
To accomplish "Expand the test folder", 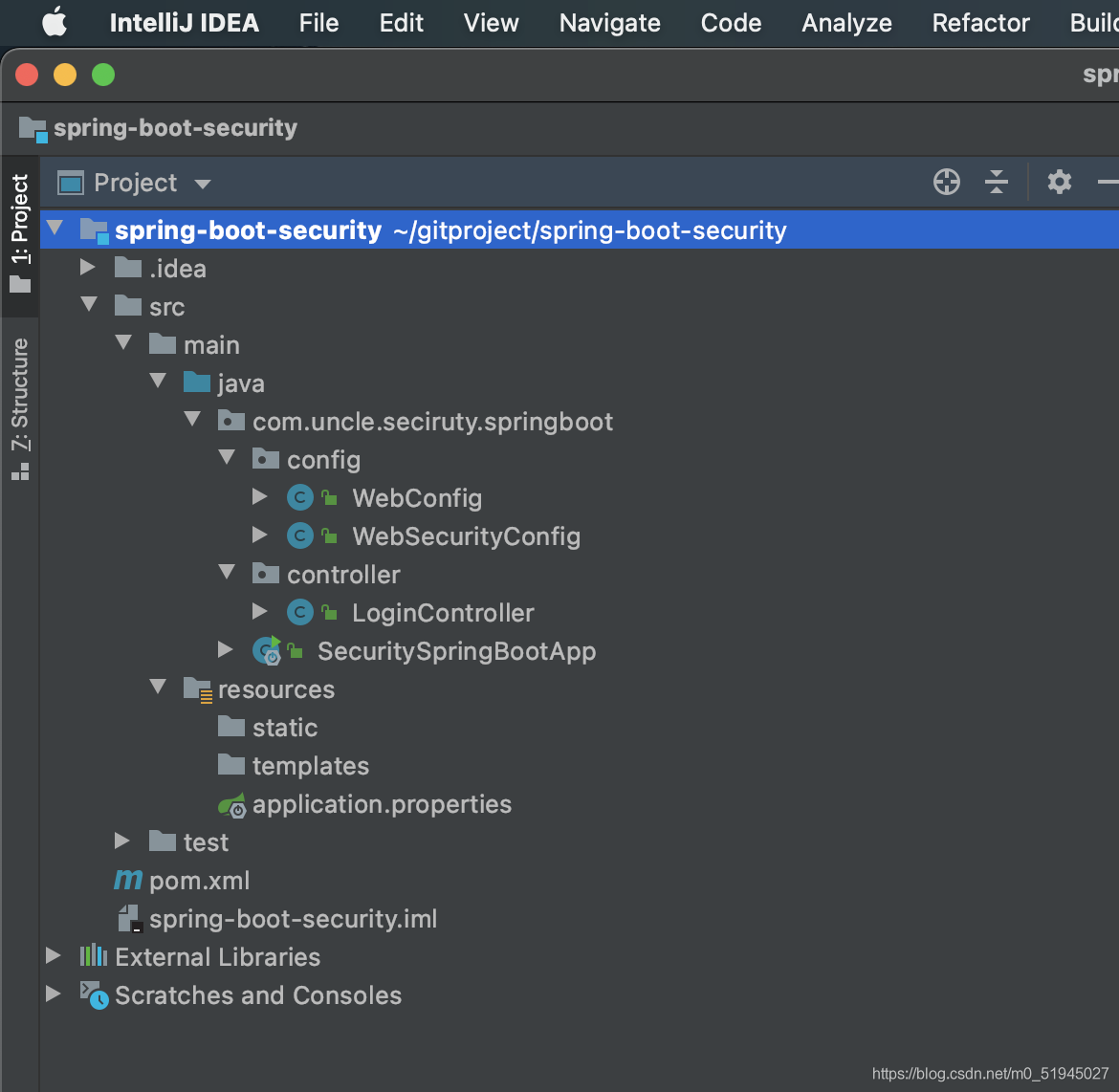I will [122, 841].
